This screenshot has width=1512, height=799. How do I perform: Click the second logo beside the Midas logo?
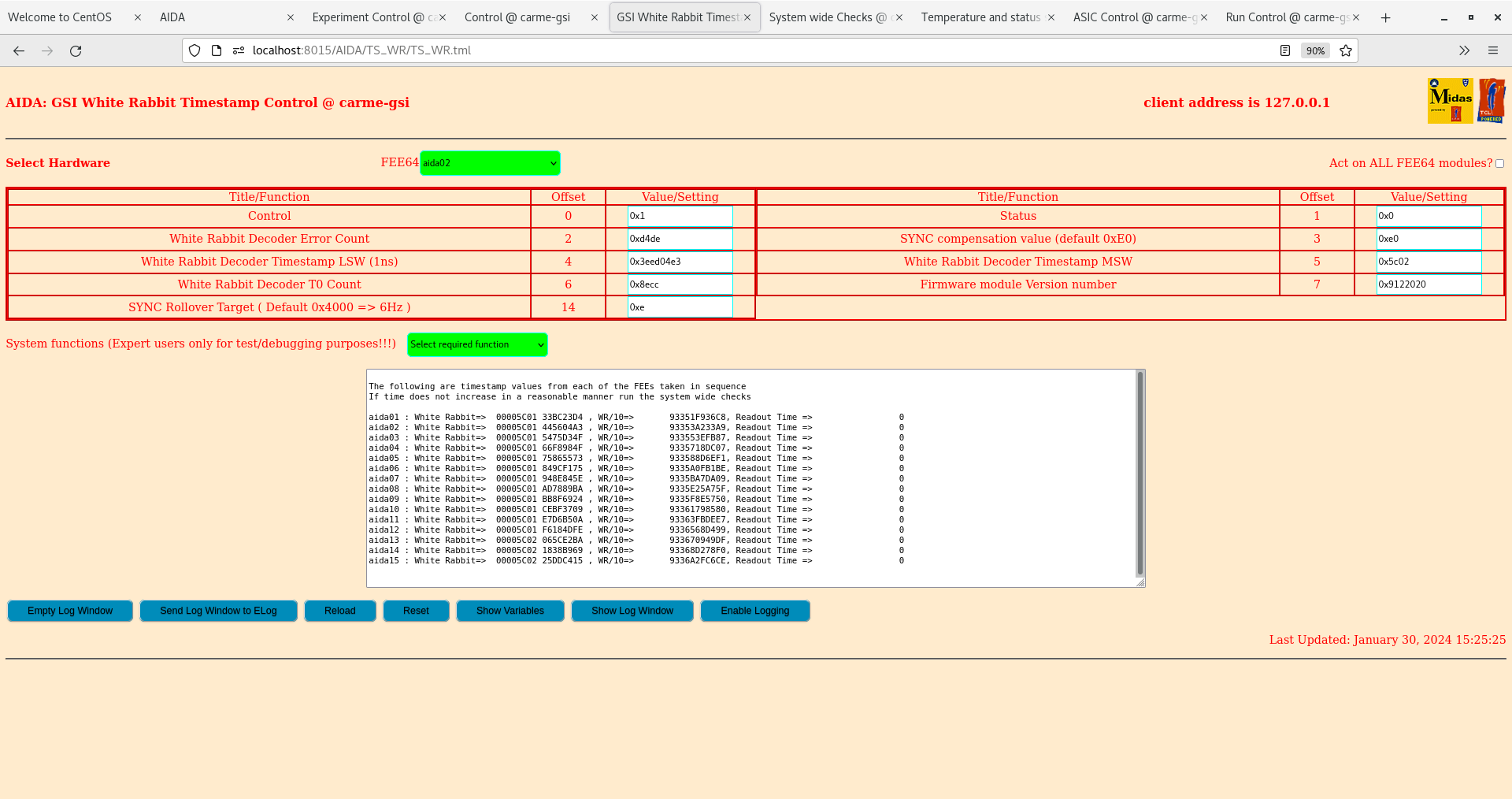(1492, 100)
